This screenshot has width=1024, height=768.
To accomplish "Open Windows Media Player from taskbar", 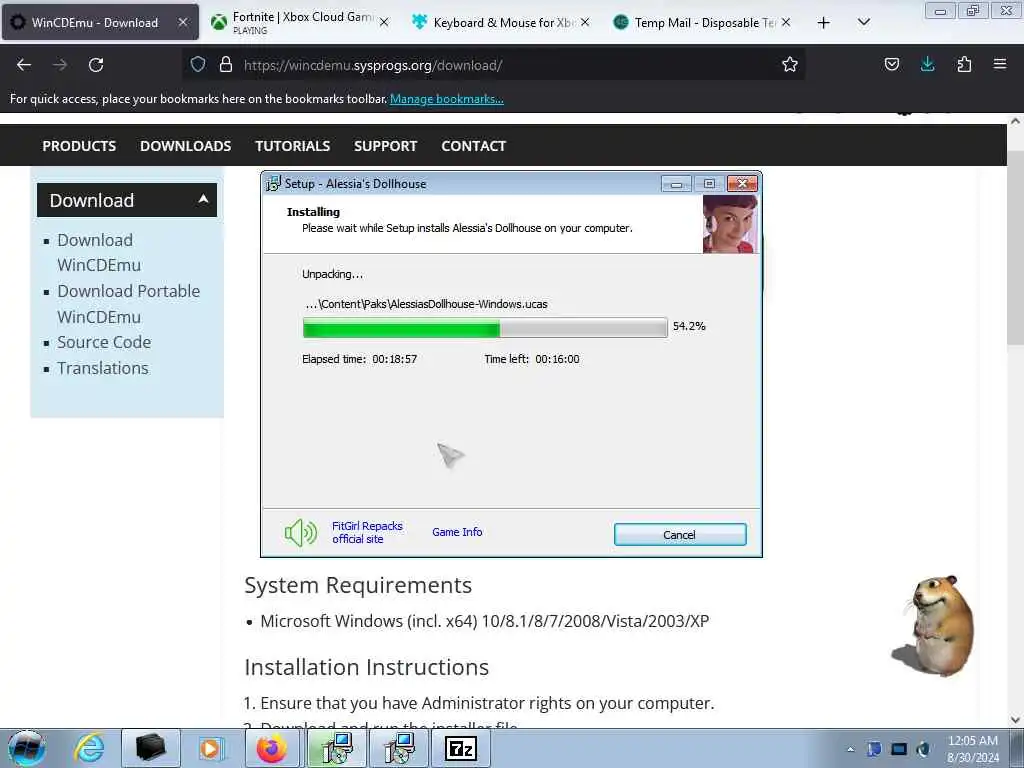I will [x=211, y=748].
